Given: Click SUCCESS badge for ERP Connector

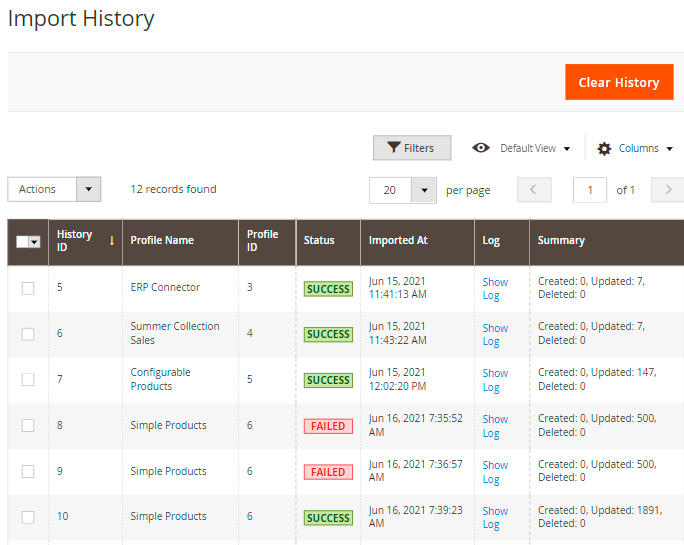Looking at the screenshot, I should point(328,289).
